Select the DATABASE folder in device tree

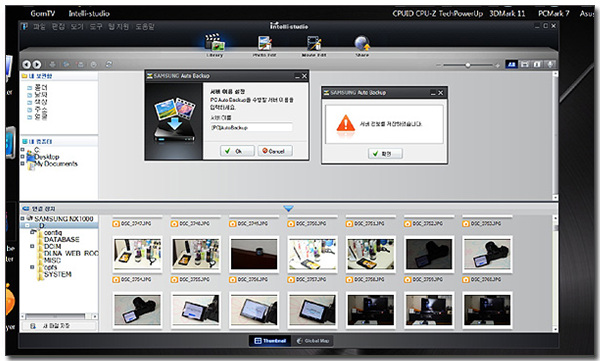[x=61, y=239]
